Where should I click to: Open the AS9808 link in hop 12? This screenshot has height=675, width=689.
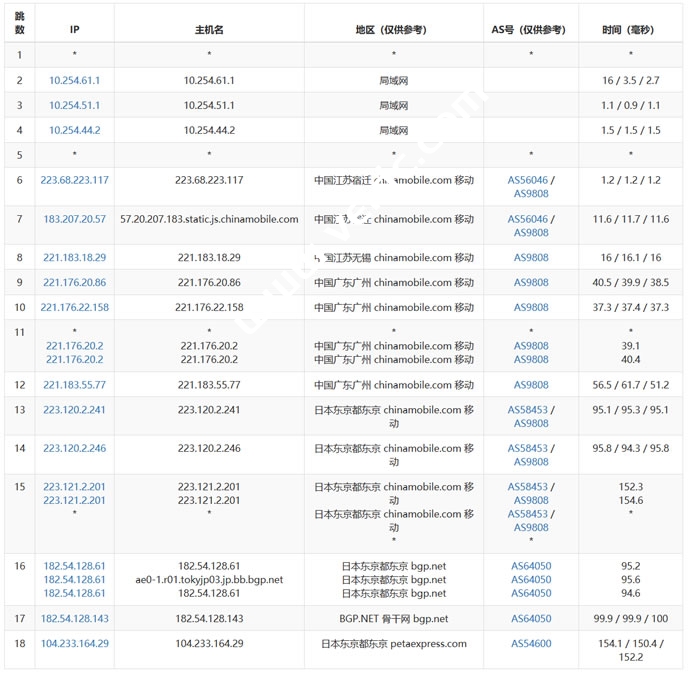coord(530,385)
